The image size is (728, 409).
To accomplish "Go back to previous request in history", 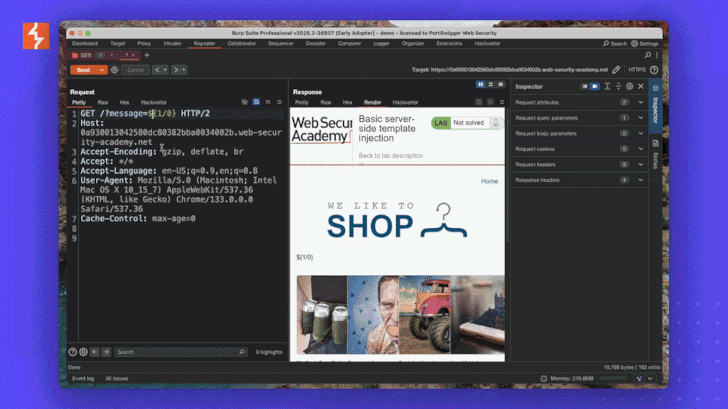I will pos(158,70).
